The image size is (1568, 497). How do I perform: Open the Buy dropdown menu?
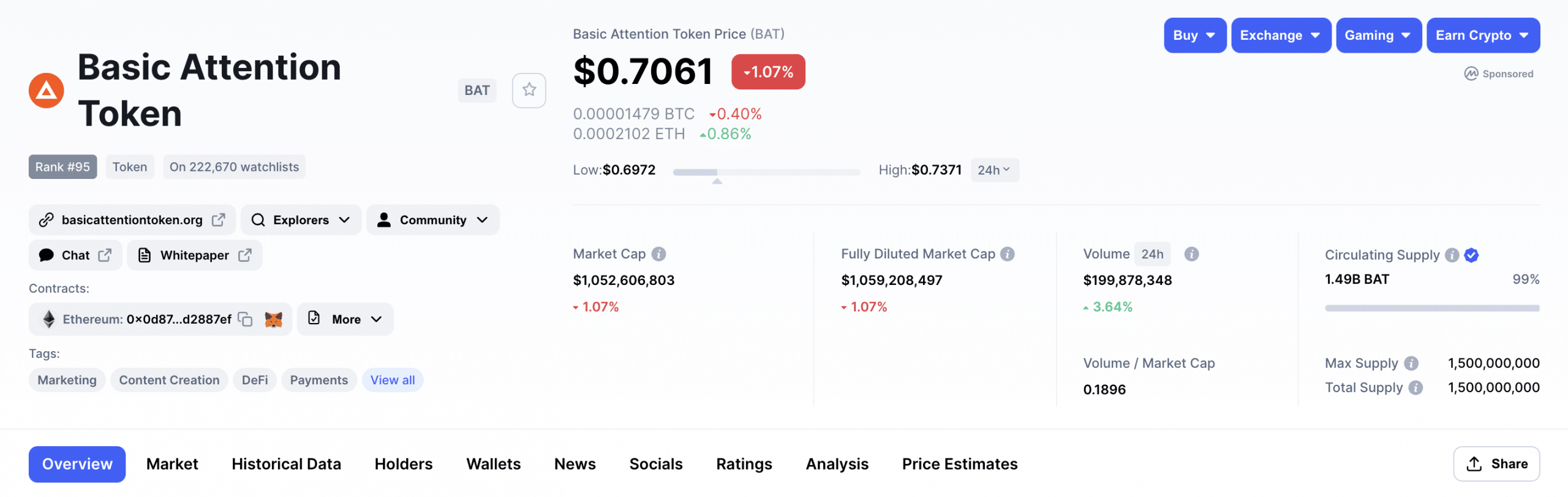tap(1194, 36)
